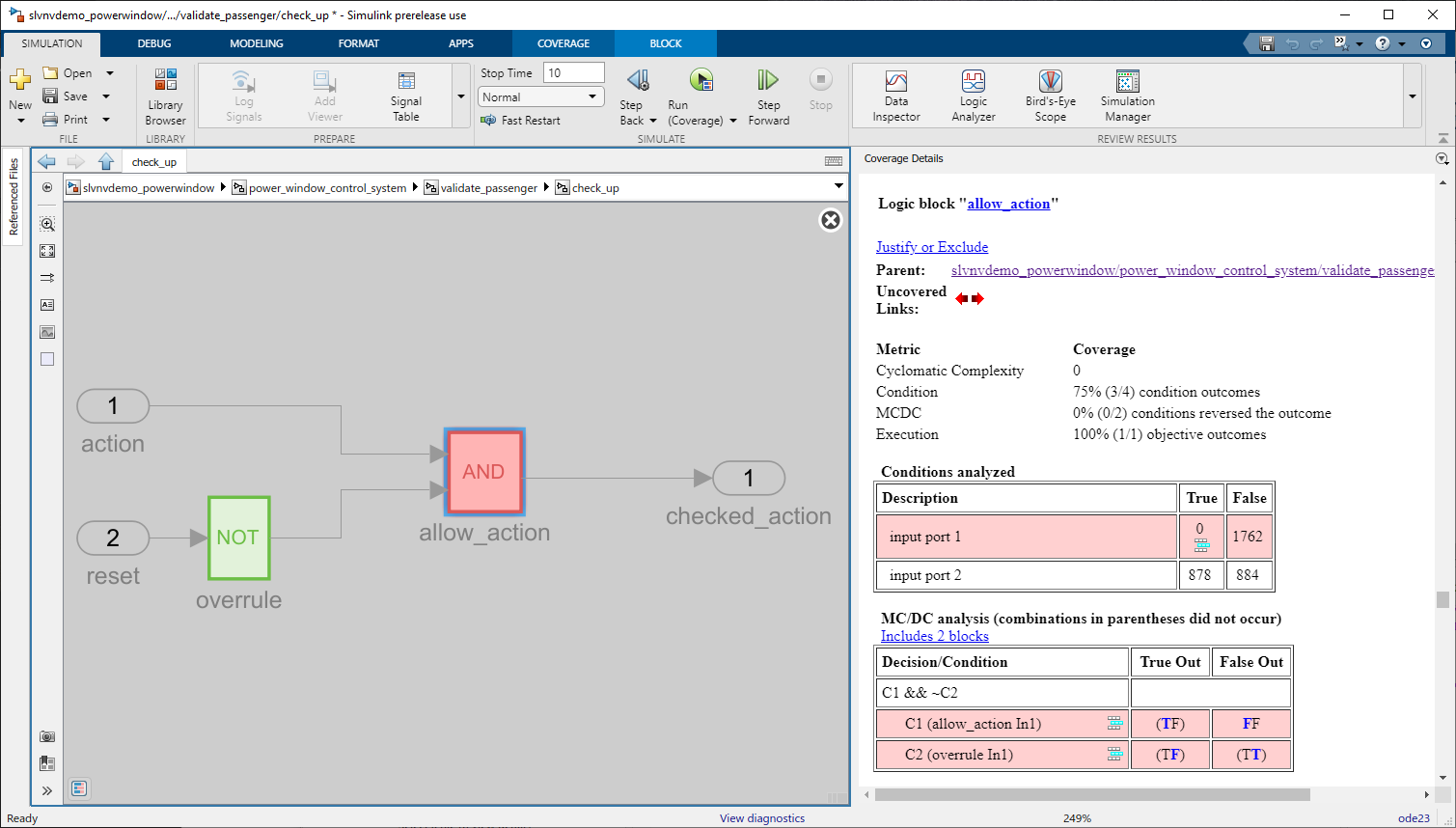Toggle Fast Restart mode
The image size is (1456, 828).
[x=520, y=121]
